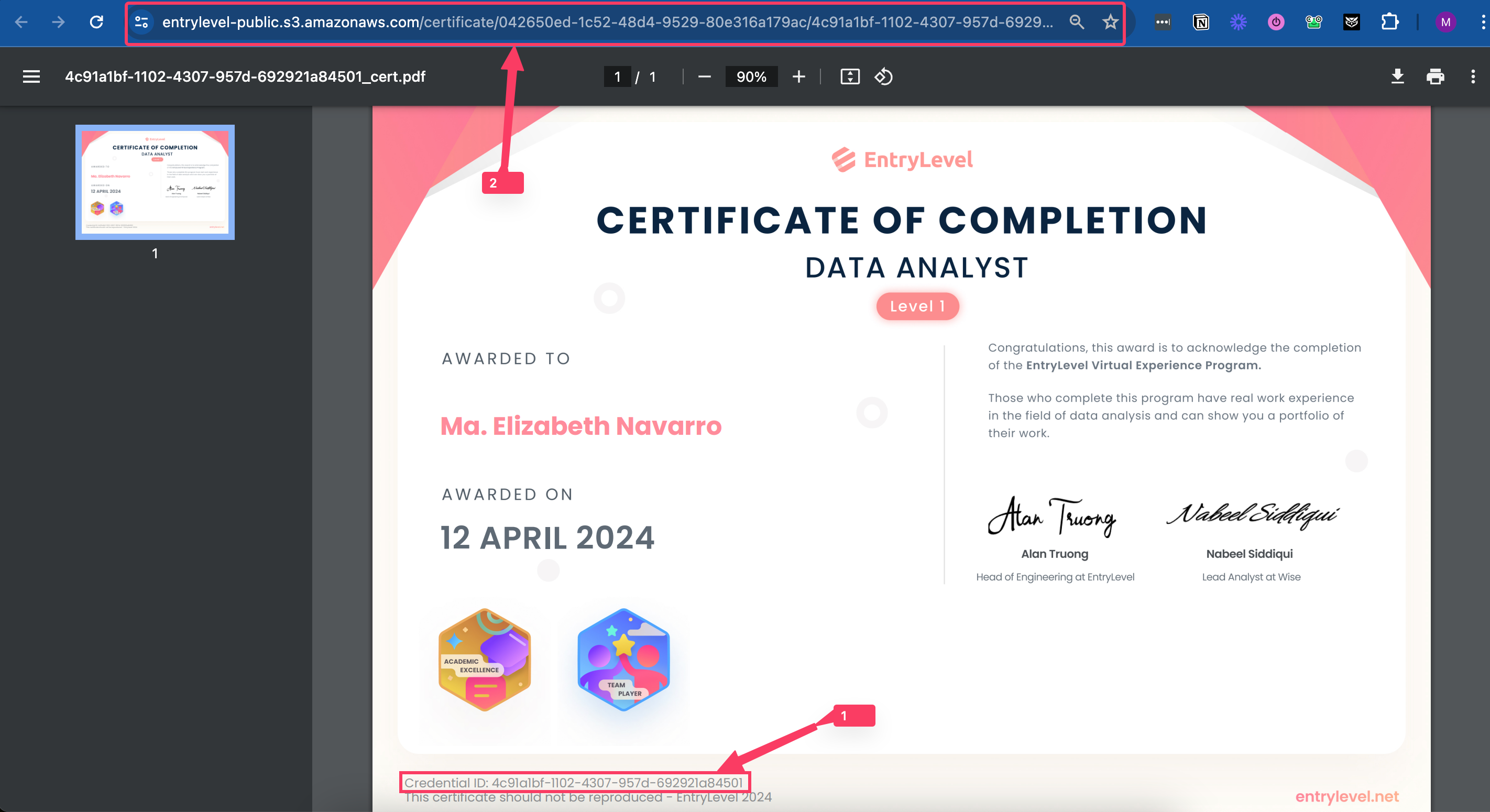Click the name Ma. Elizabeth Navarro
This screenshot has height=812, width=1490.
[x=580, y=426]
